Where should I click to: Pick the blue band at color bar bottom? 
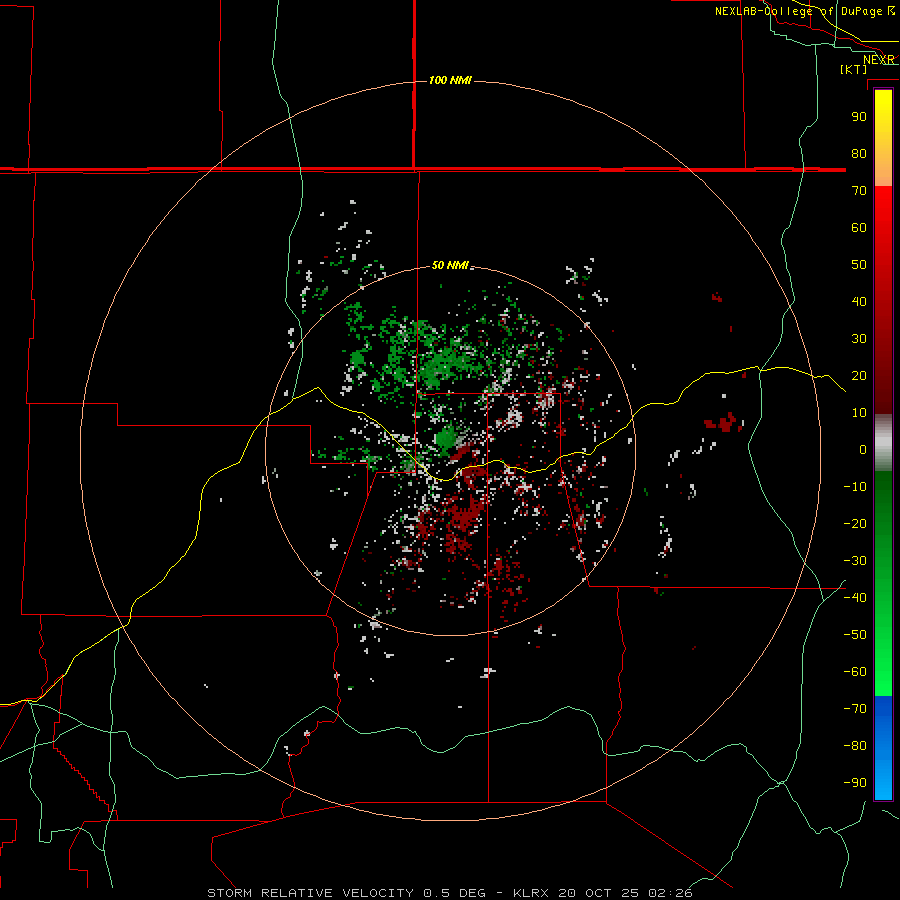(x=883, y=748)
